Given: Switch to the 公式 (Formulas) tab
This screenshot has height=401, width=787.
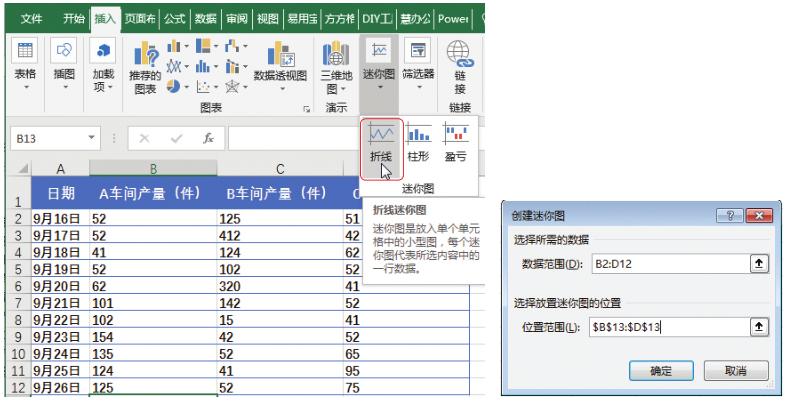Looking at the screenshot, I should pyautogui.click(x=175, y=19).
